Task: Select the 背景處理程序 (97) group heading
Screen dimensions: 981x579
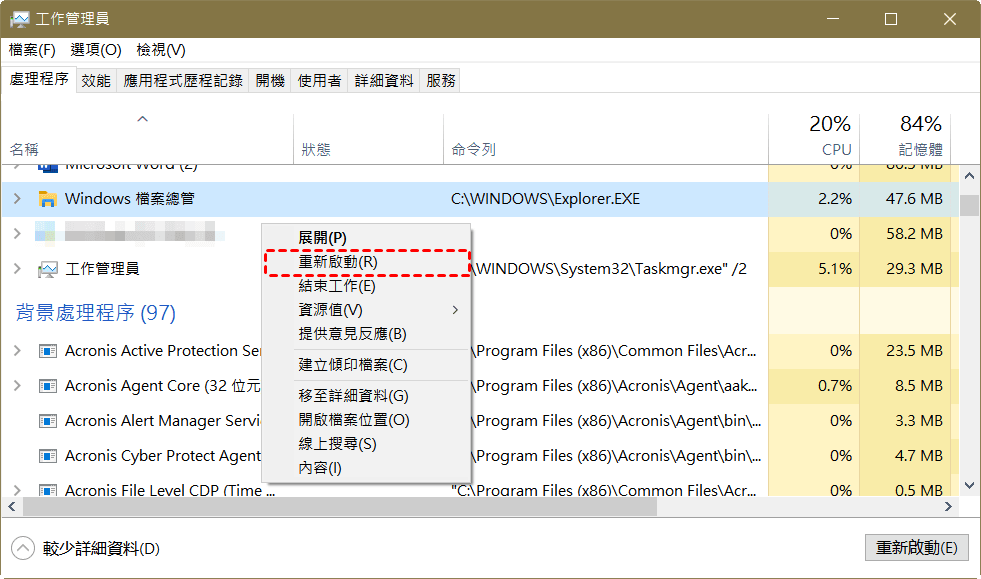Action: [96, 312]
